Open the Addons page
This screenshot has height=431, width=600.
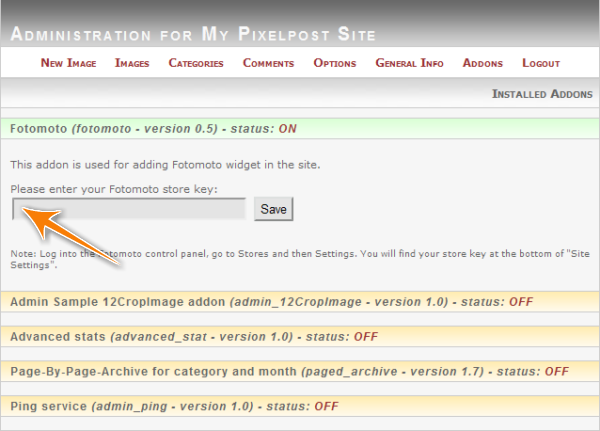coord(483,63)
